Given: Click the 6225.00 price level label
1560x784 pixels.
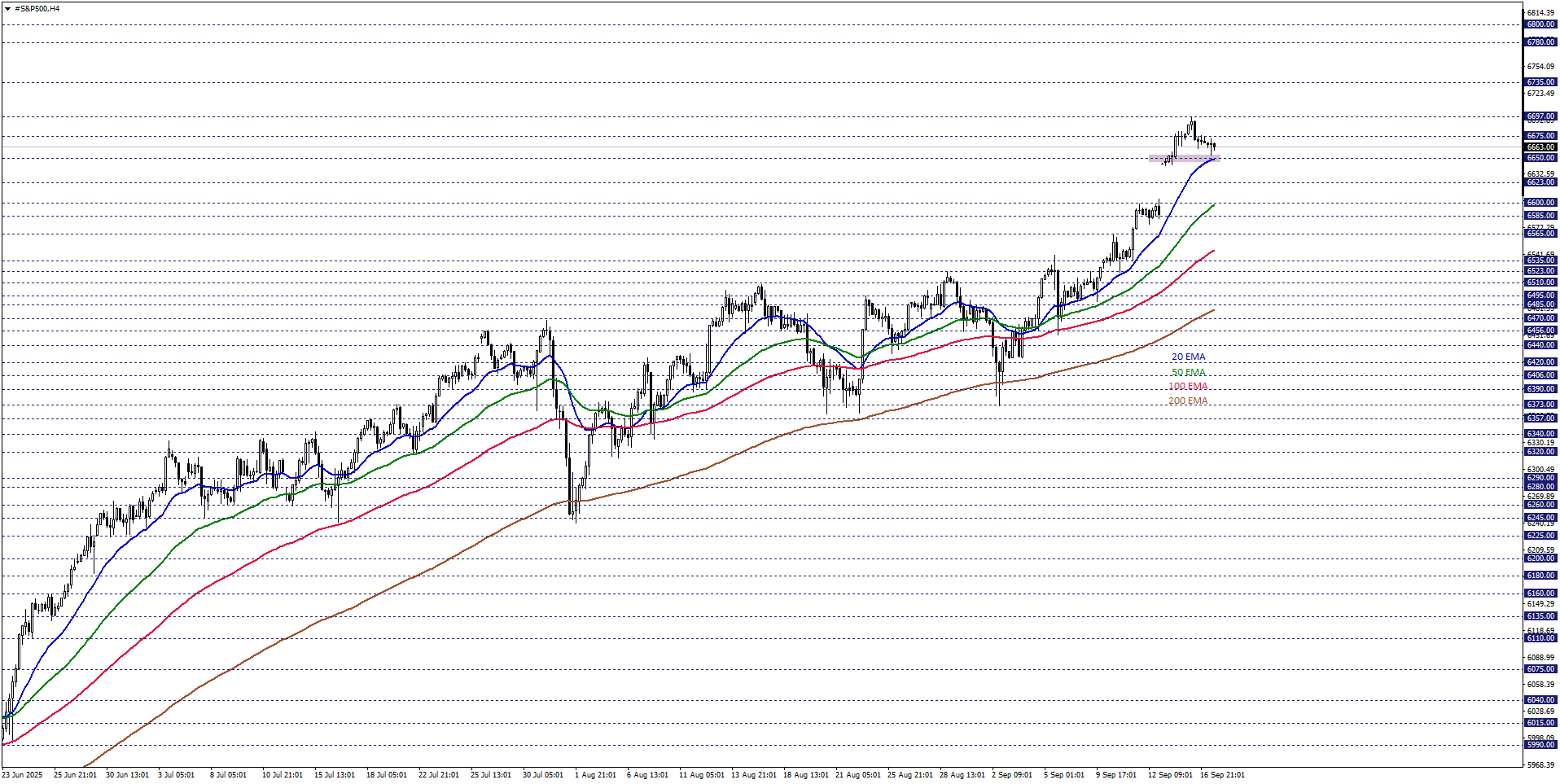Looking at the screenshot, I should (x=1540, y=536).
